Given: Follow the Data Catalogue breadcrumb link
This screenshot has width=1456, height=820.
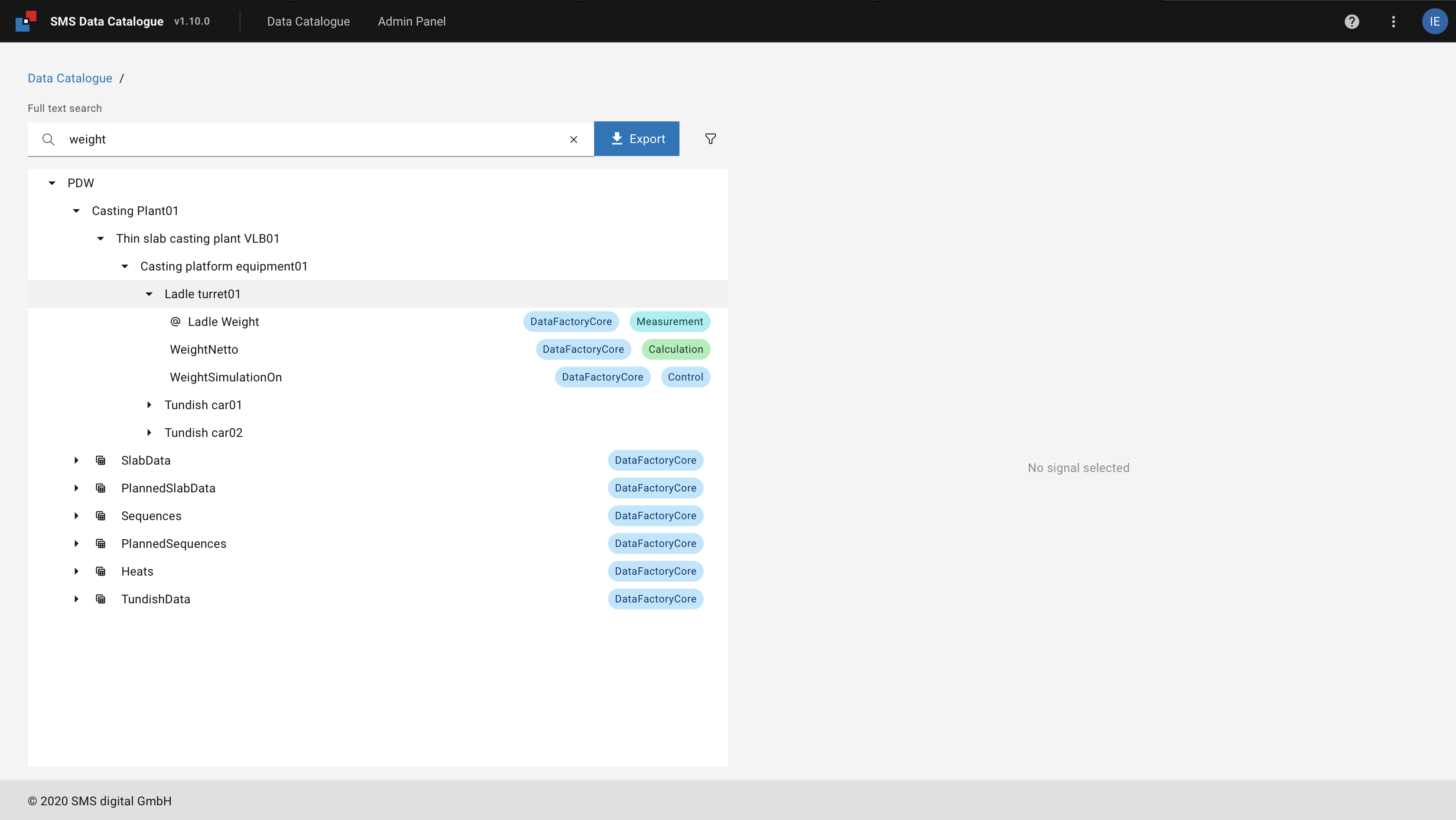Looking at the screenshot, I should pos(70,78).
